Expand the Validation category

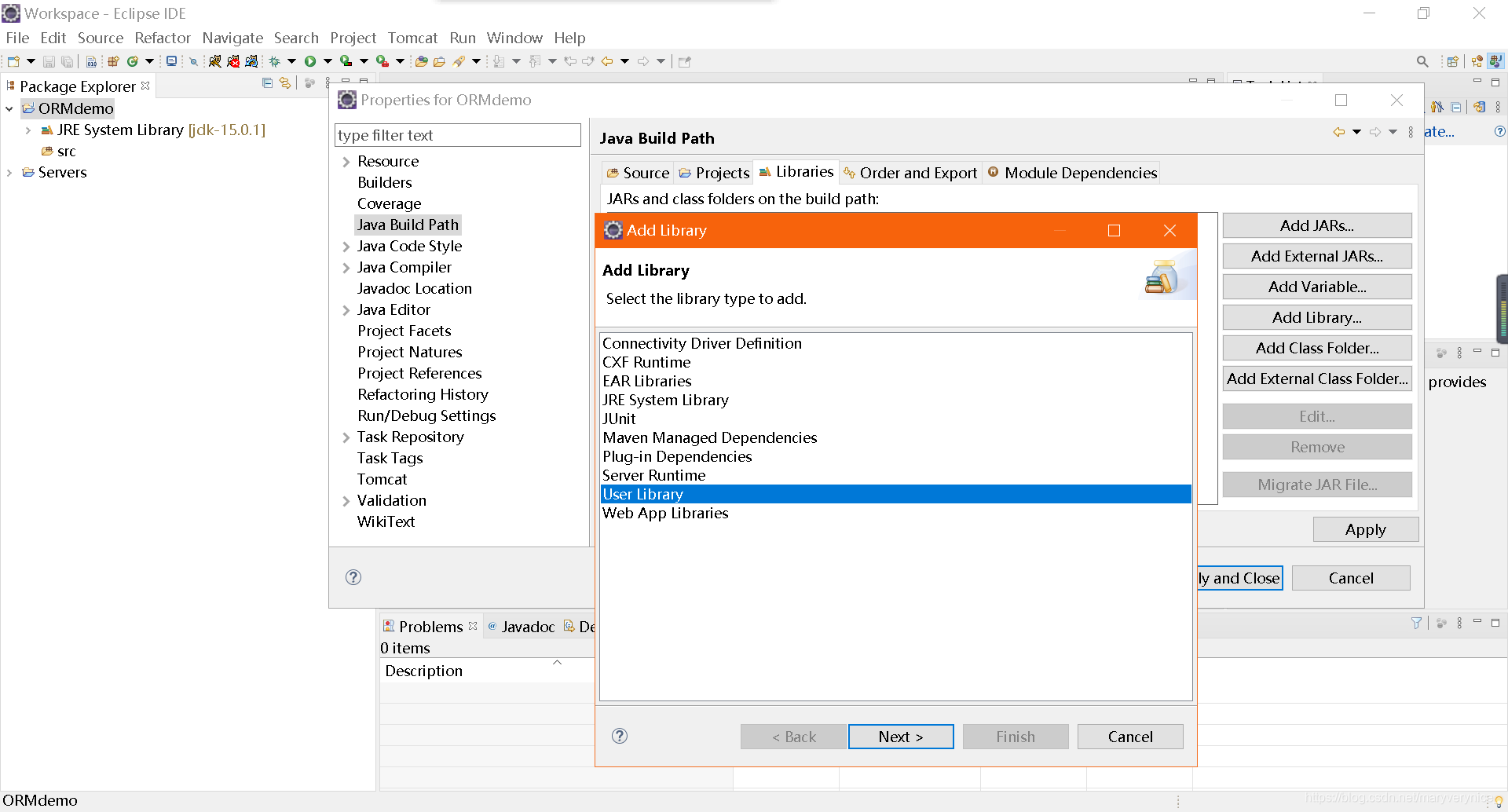346,501
